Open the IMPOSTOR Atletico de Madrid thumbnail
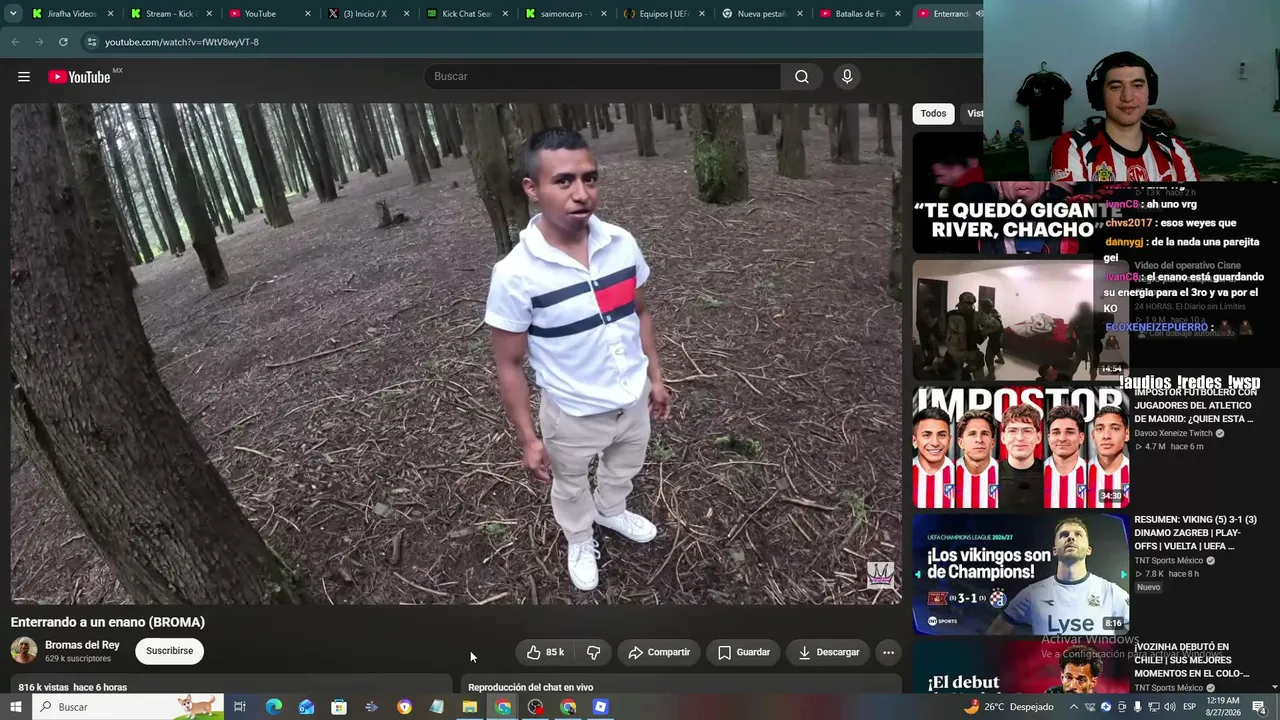 point(1020,448)
